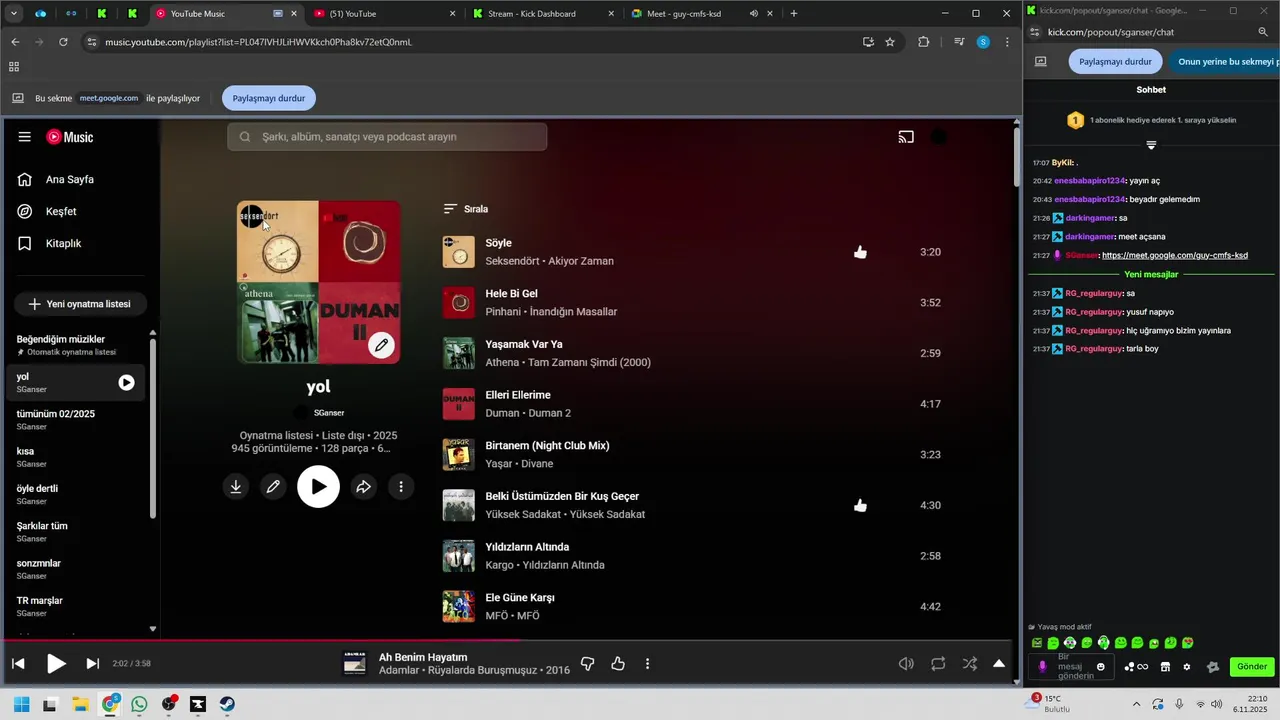Viewport: 1280px width, 720px height.
Task: Skip to previous track
Action: 18,663
